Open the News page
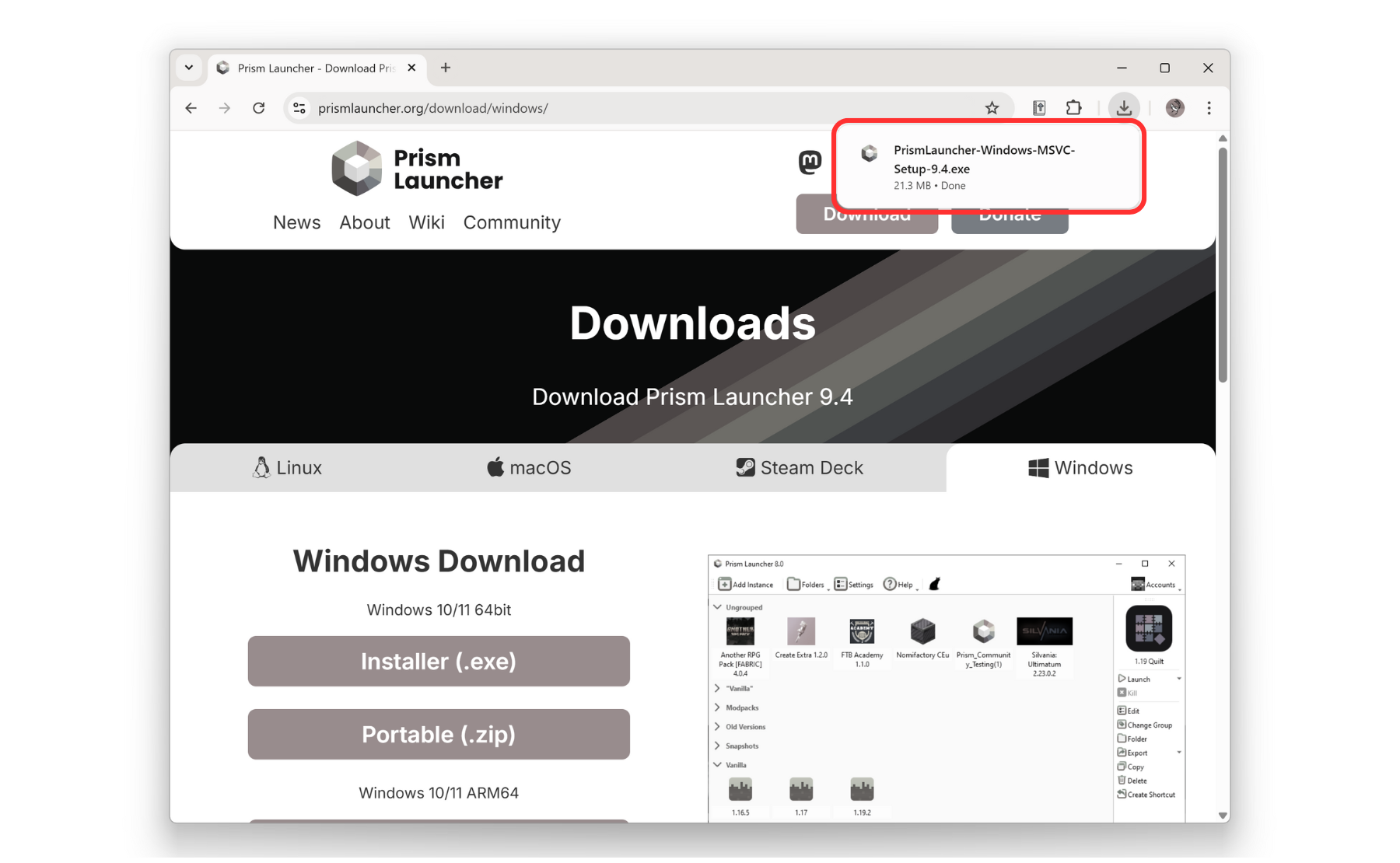 click(296, 222)
